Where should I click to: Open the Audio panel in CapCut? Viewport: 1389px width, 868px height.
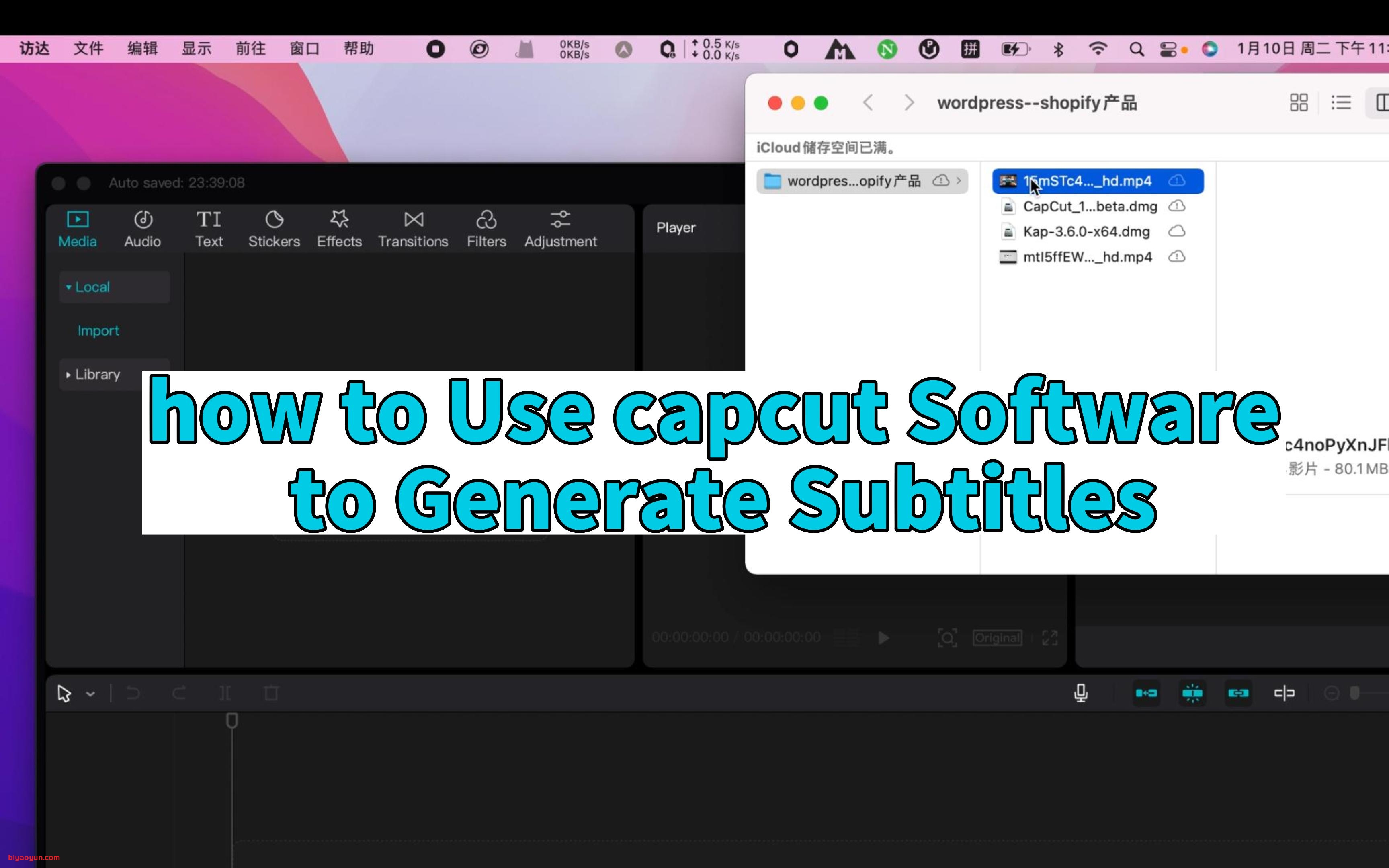[142, 228]
